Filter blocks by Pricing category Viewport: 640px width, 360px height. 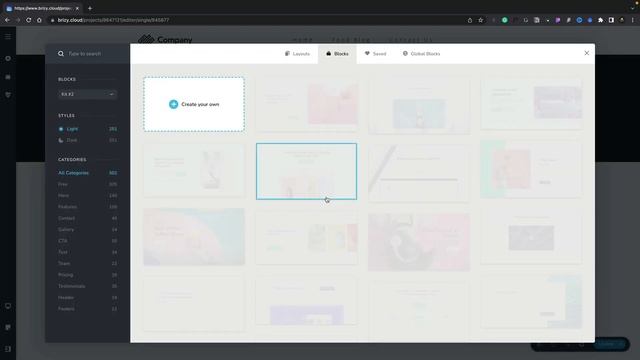(x=87, y=275)
